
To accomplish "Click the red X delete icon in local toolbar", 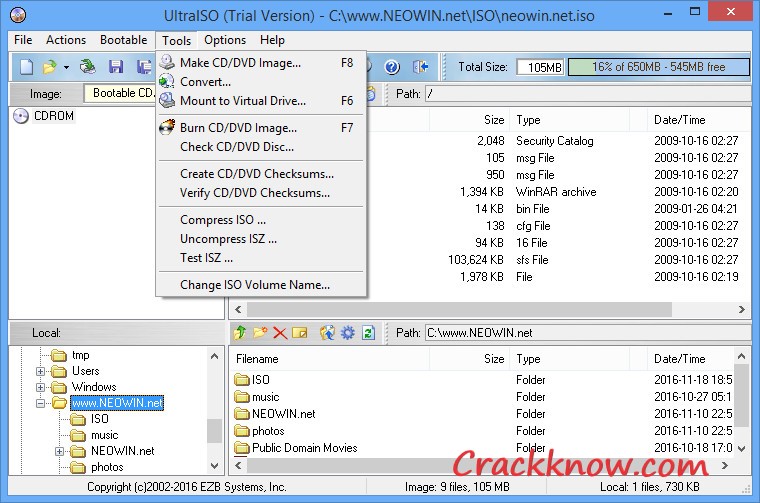I will pyautogui.click(x=280, y=333).
